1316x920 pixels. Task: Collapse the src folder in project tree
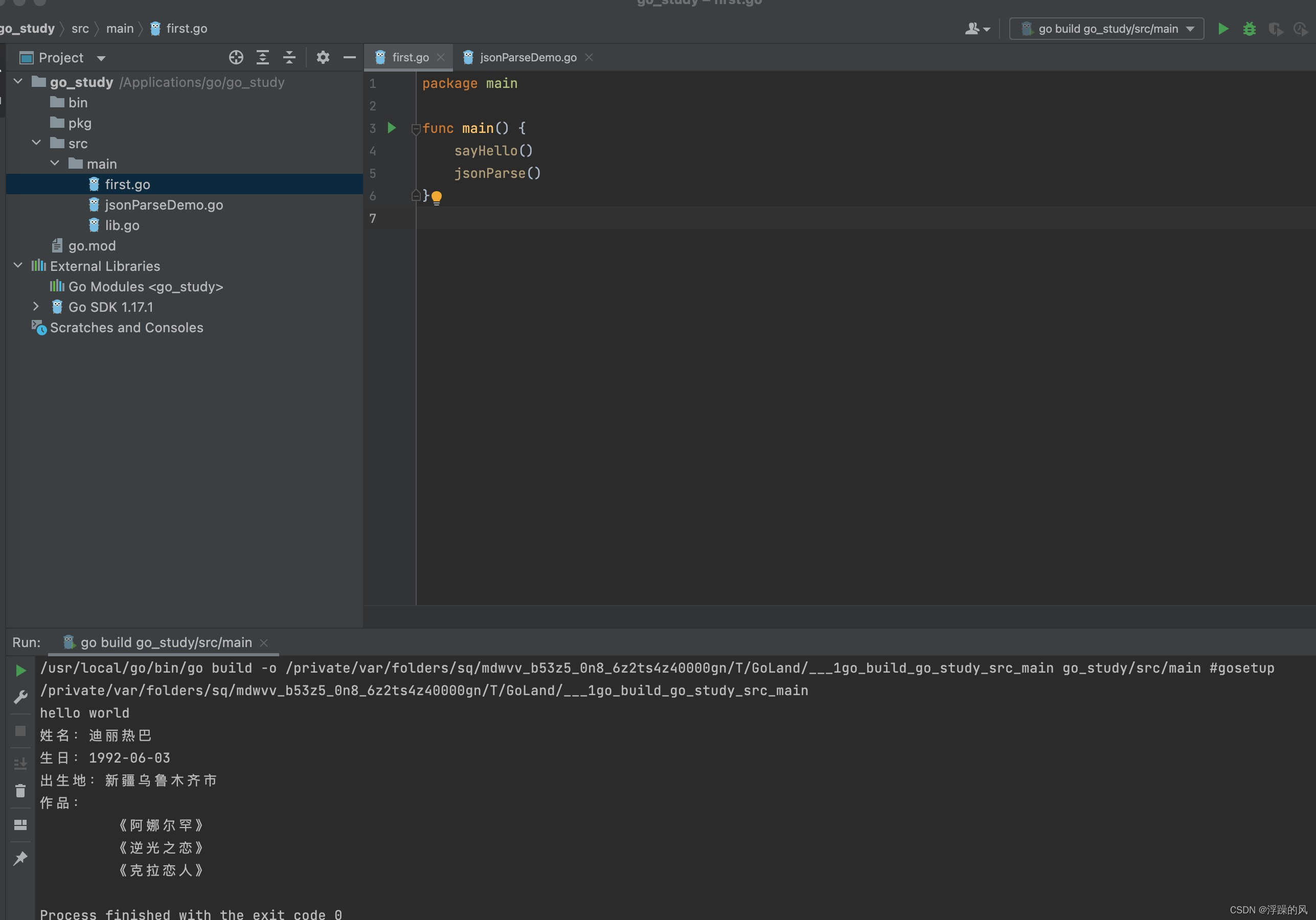[x=36, y=143]
